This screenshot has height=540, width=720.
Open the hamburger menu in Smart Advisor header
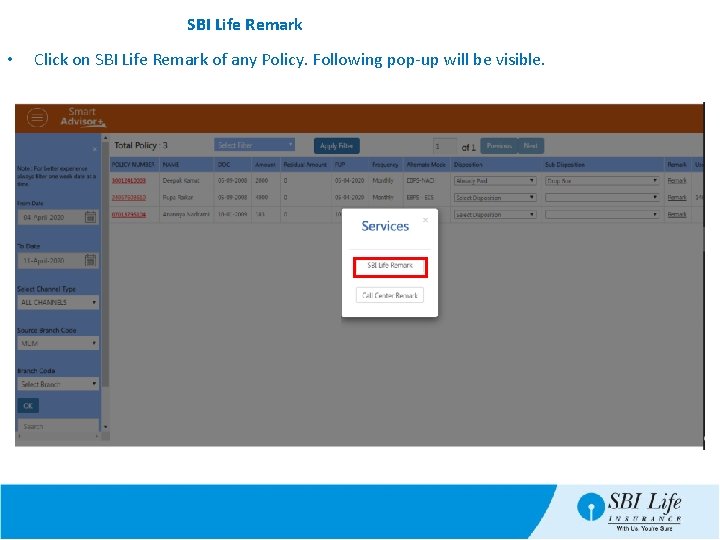[x=37, y=118]
